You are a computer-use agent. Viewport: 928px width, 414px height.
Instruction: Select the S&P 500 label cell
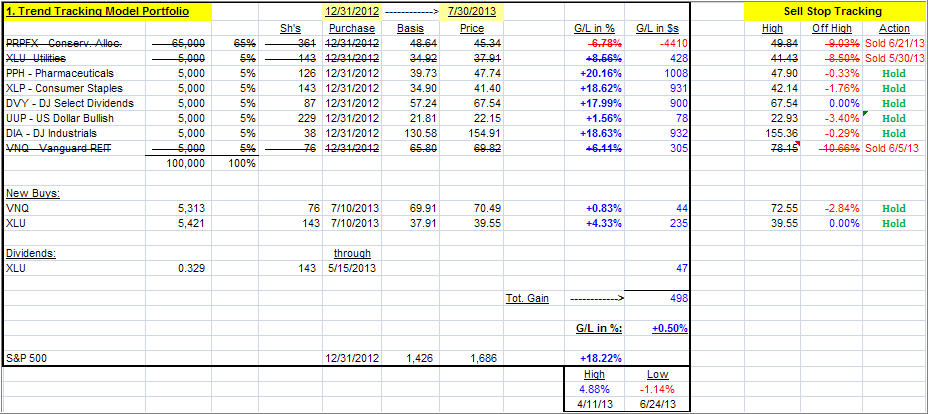(x=75, y=358)
